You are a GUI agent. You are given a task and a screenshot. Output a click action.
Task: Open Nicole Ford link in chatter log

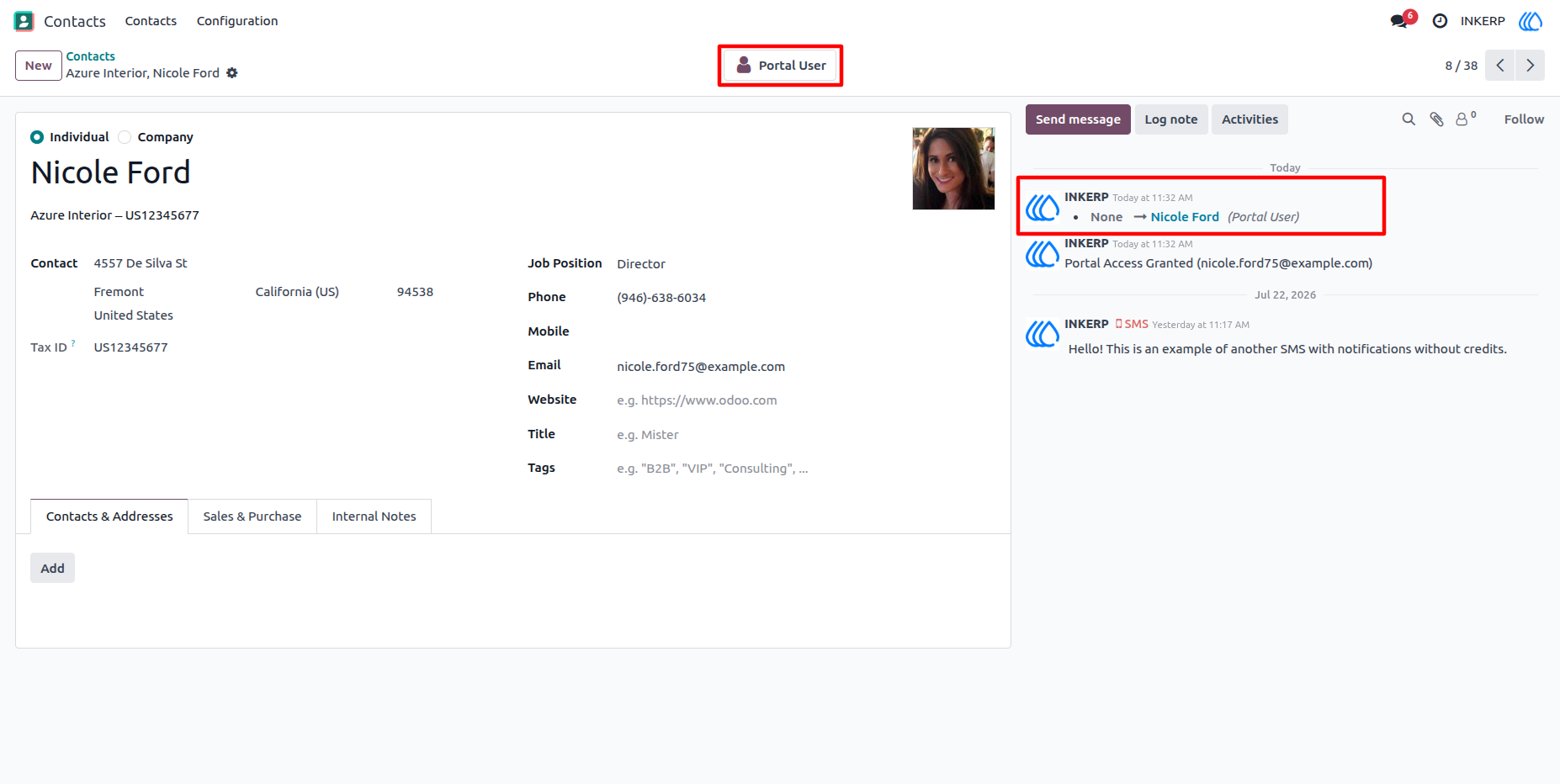1185,217
